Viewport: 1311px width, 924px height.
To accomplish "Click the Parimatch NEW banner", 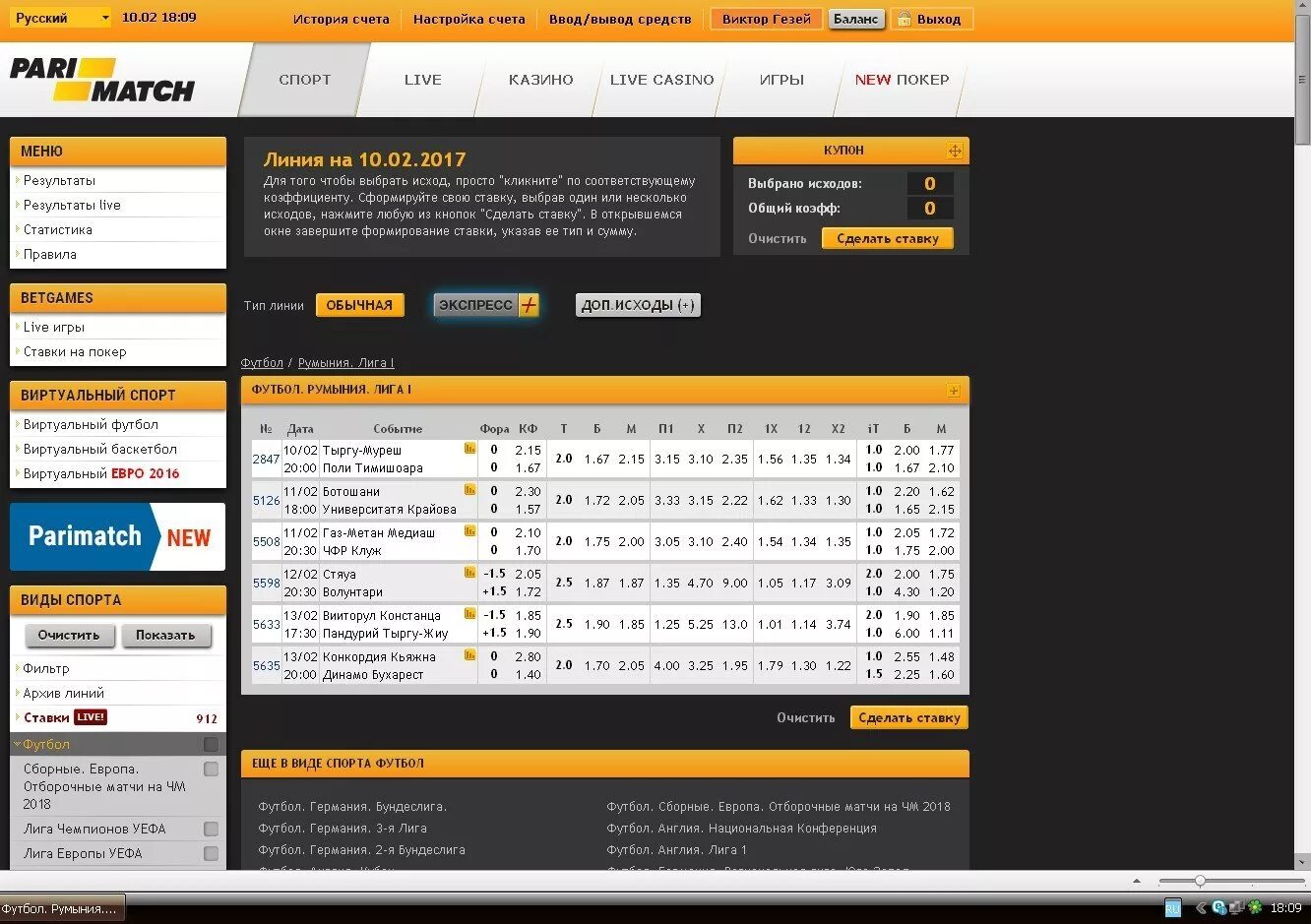I will [117, 536].
